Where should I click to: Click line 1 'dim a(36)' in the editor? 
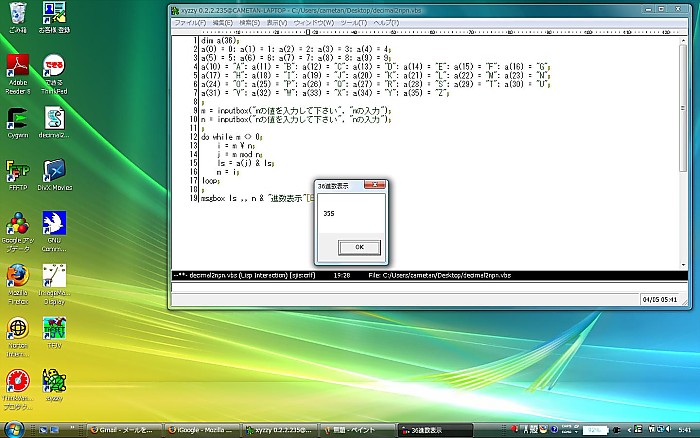pyautogui.click(x=220, y=41)
